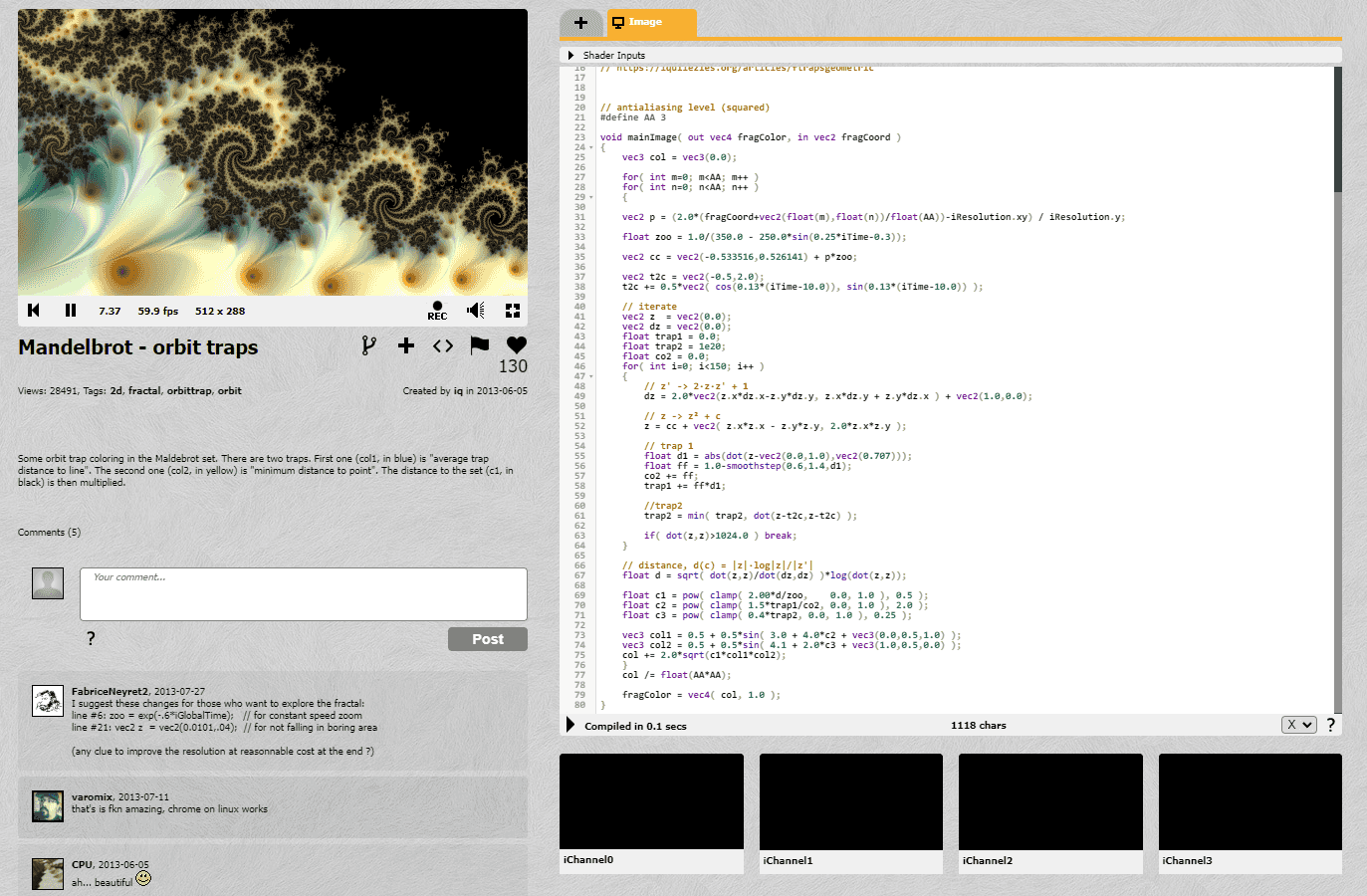Enter fullscreen with the expand icon

click(x=512, y=310)
